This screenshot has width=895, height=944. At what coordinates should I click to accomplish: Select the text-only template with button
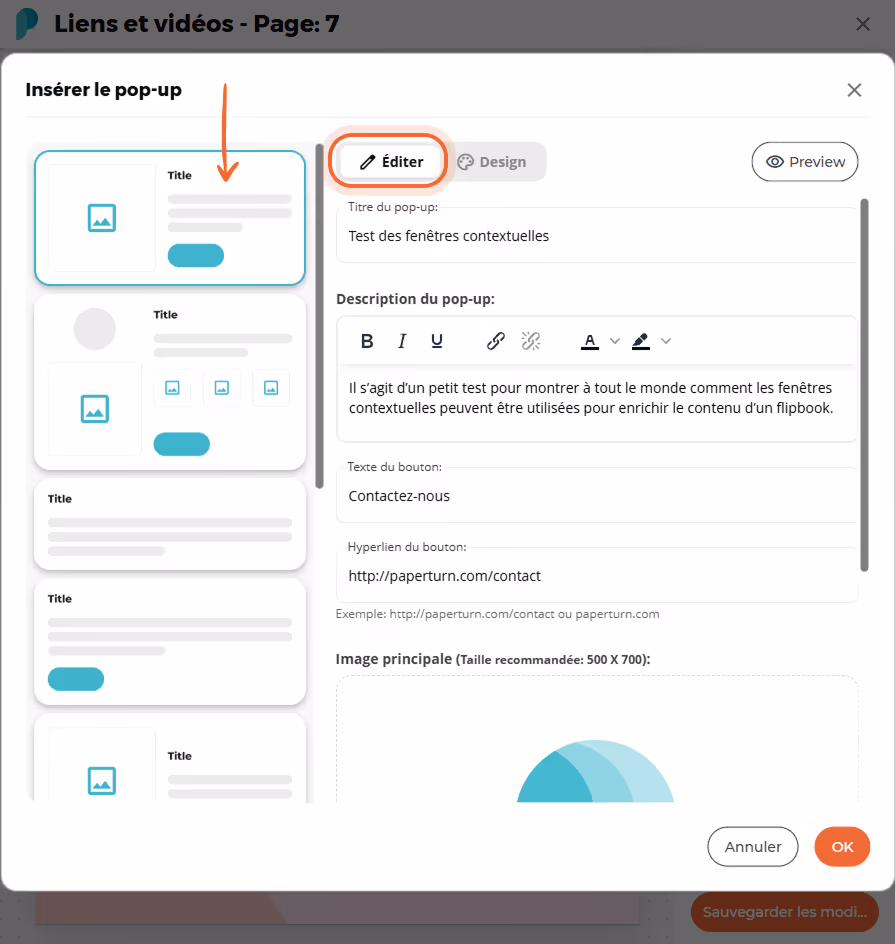(170, 642)
